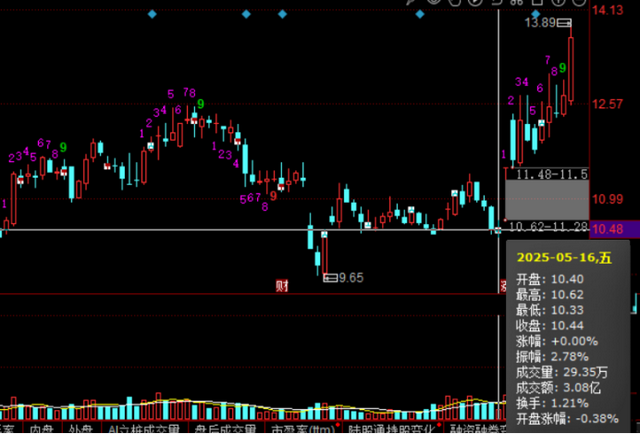Click the box icon beside the 13.89 high
The height and width of the screenshot is (434, 640).
564,23
